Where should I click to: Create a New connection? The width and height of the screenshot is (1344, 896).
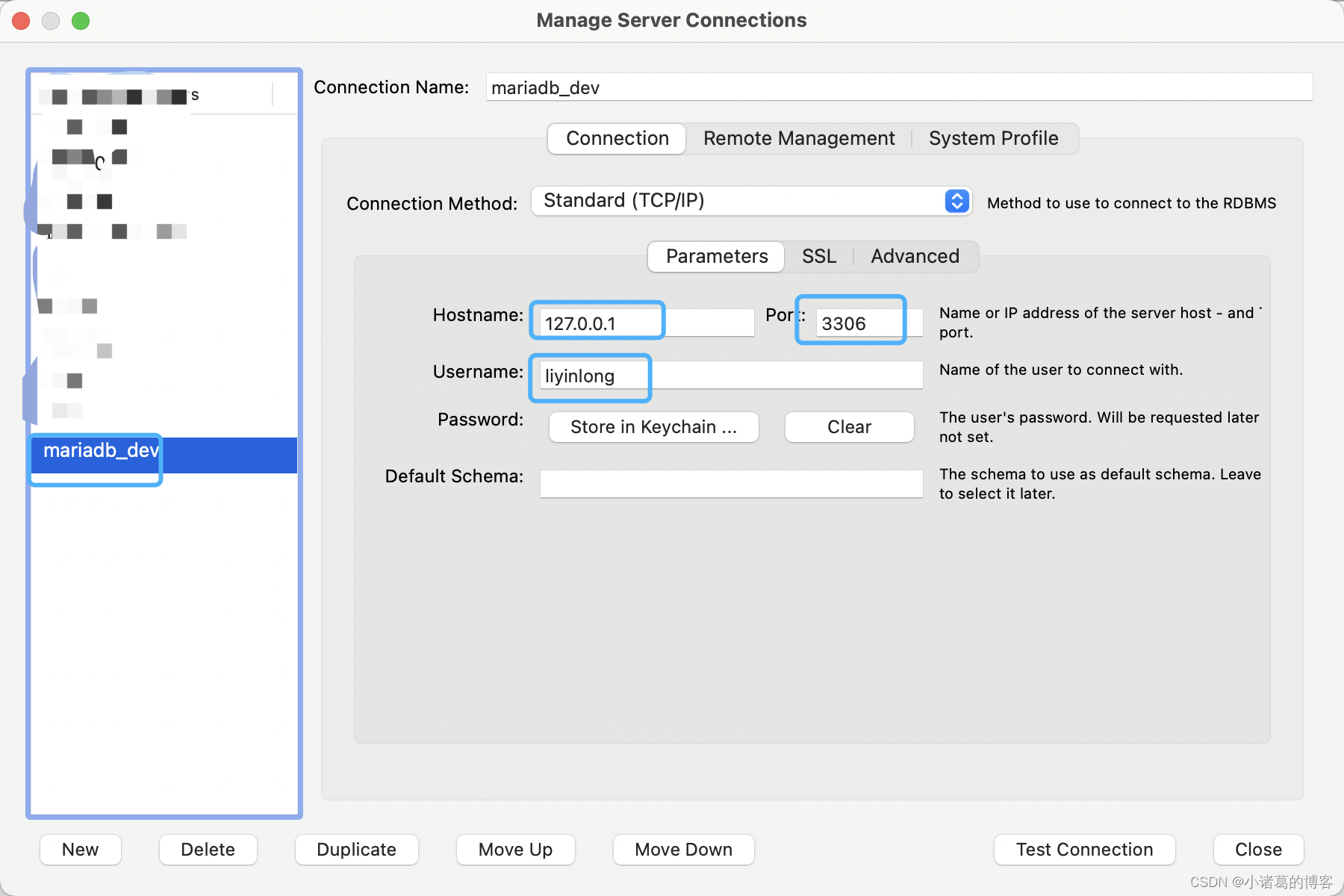point(80,849)
